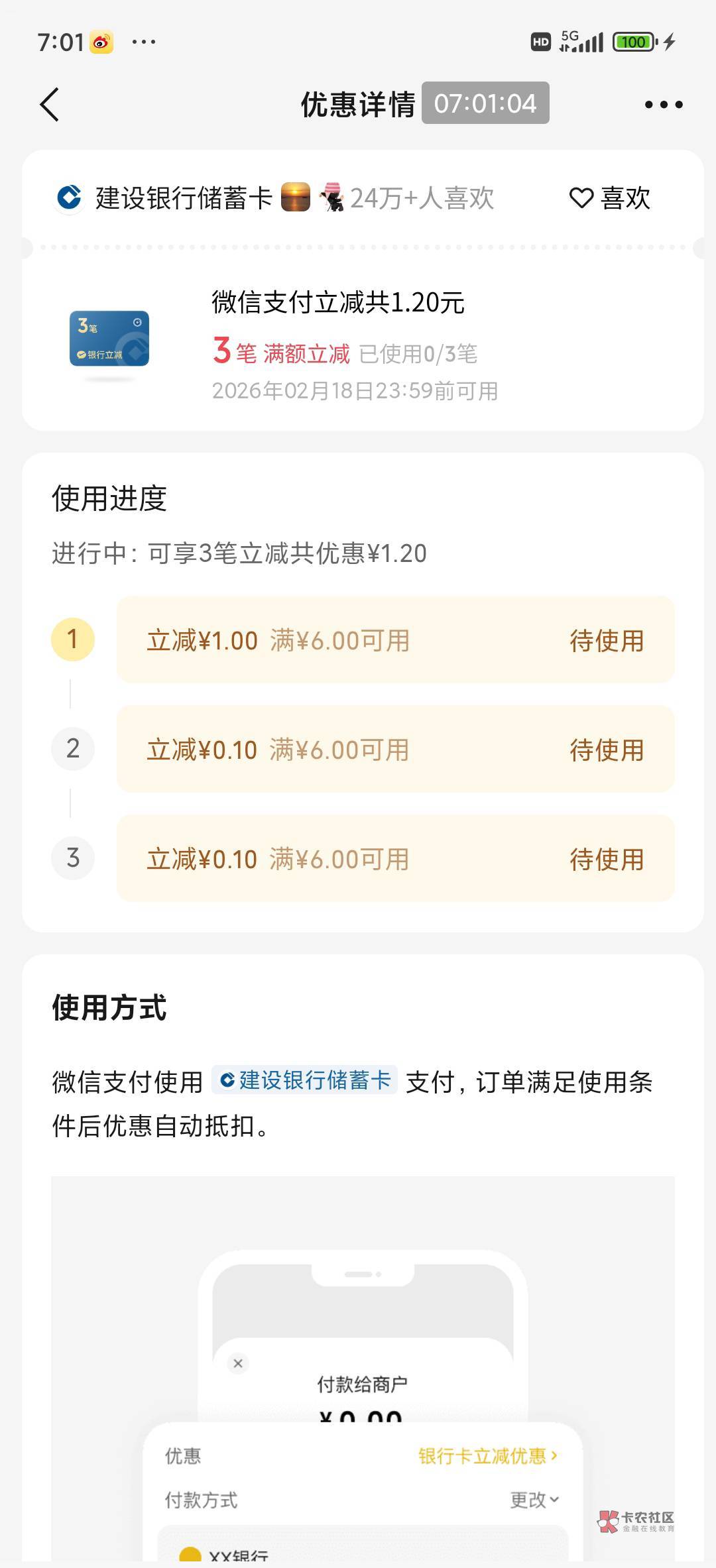716x1568 pixels.
Task: Tap the HD status icon
Action: pyautogui.click(x=541, y=42)
